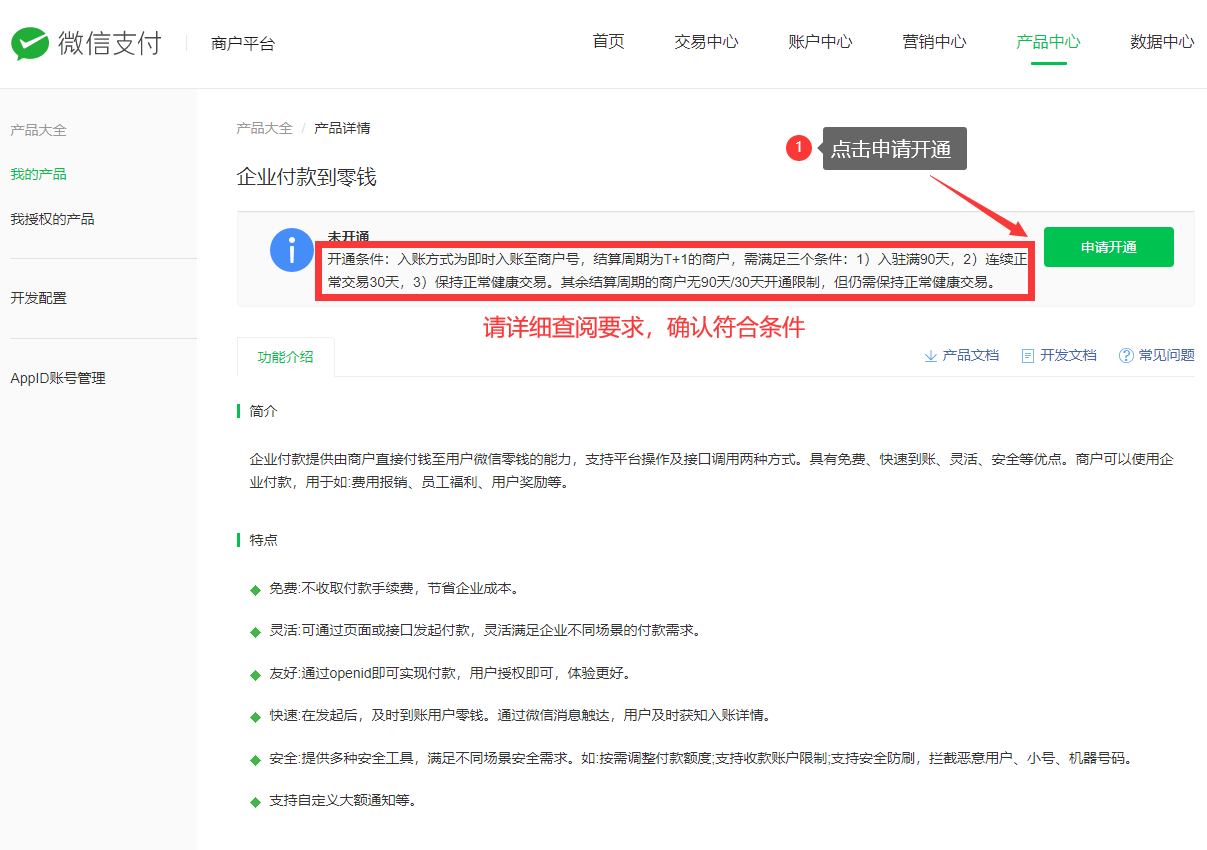Select 我的产品 in the sidebar
1207x850 pixels.
tap(38, 174)
